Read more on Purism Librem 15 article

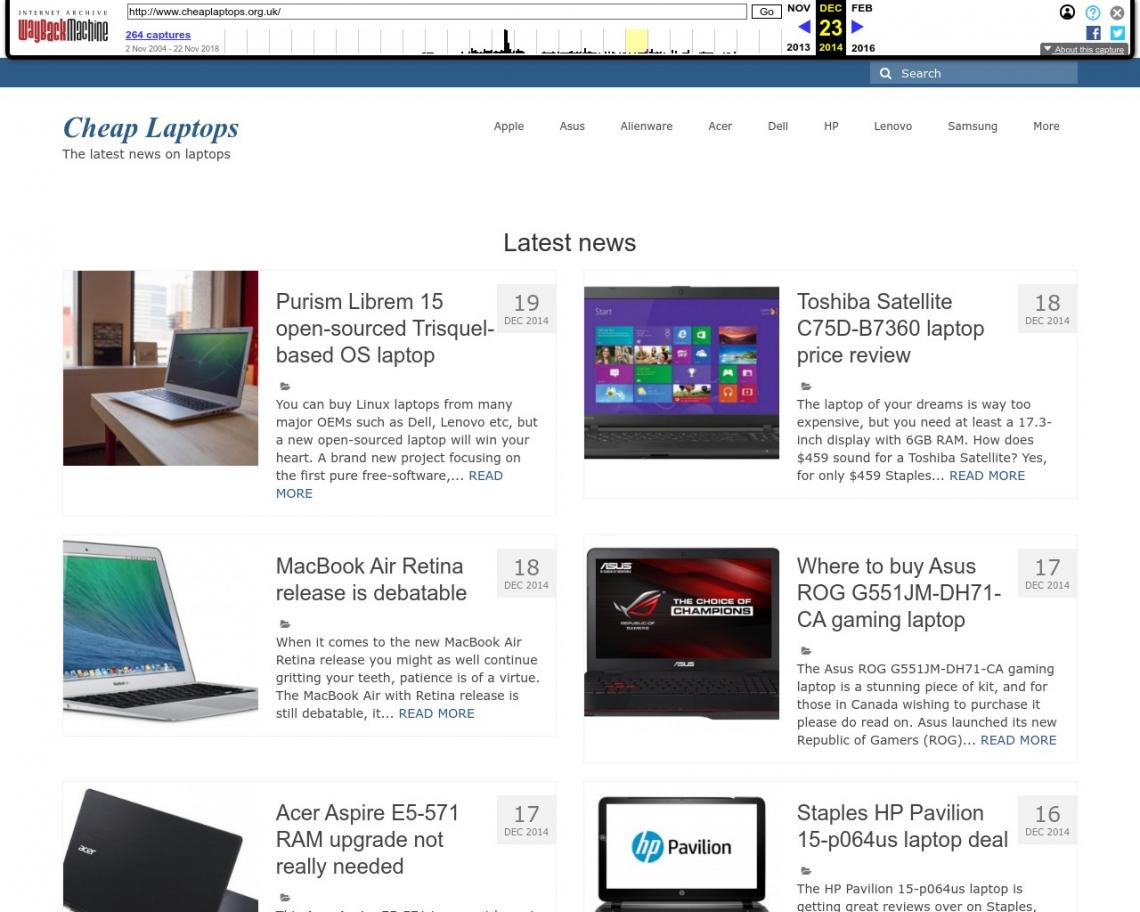tap(389, 484)
